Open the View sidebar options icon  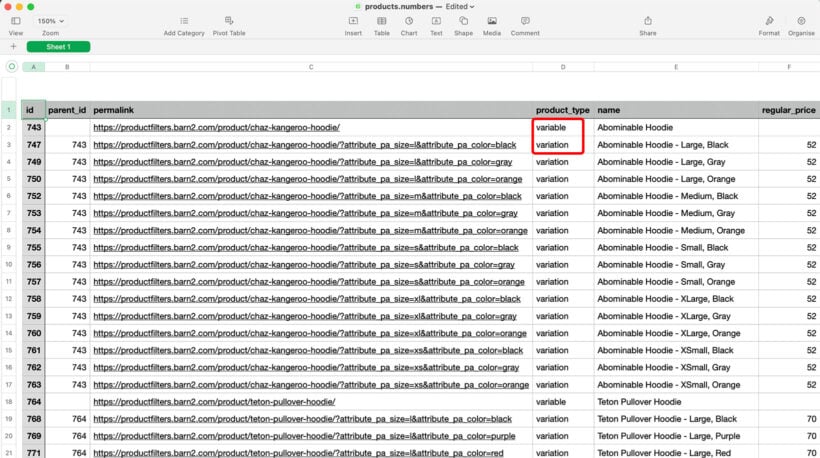click(16, 21)
